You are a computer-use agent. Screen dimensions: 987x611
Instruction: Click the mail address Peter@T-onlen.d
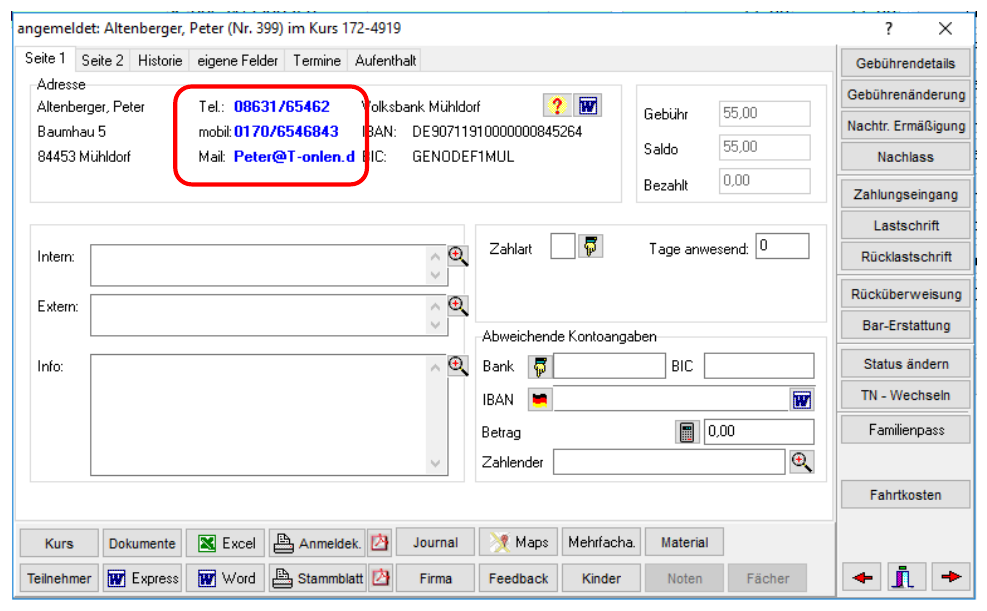(x=294, y=157)
